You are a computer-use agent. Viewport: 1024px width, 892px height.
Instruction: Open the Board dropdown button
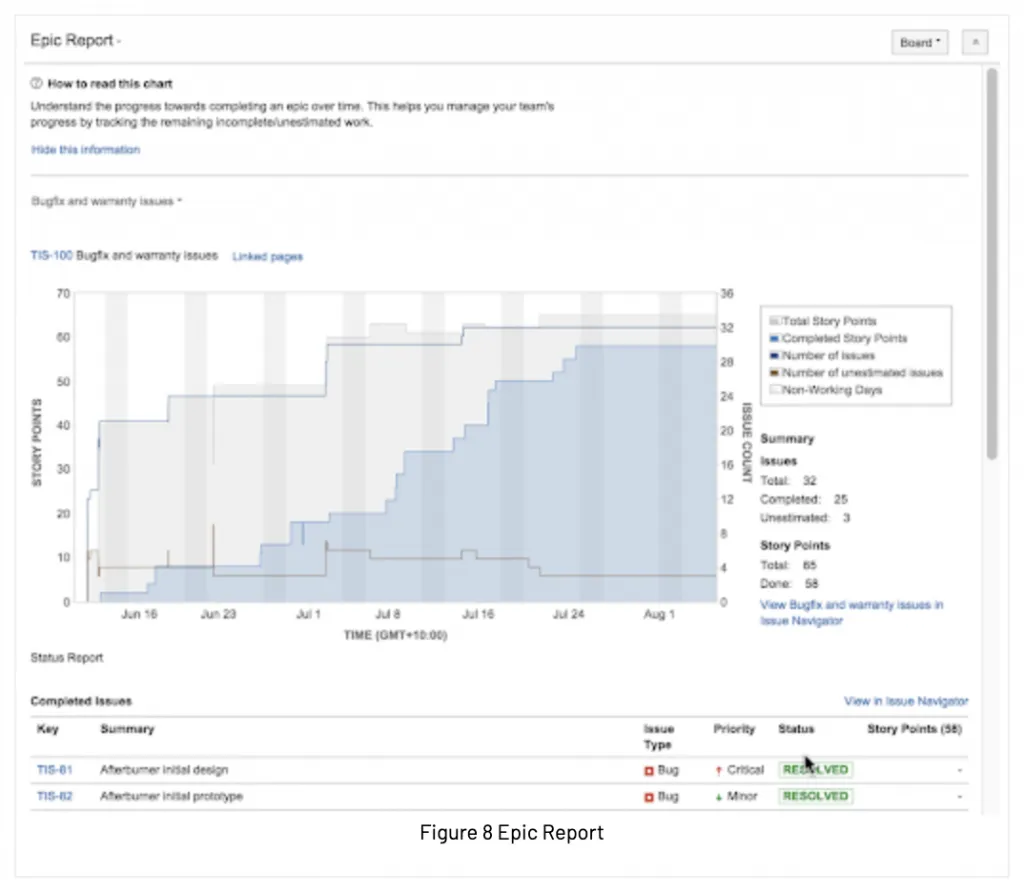click(920, 42)
